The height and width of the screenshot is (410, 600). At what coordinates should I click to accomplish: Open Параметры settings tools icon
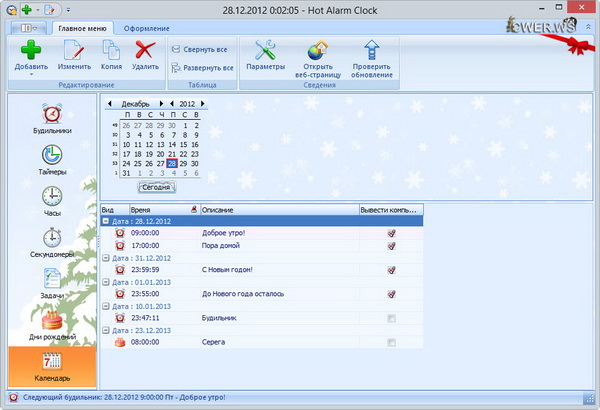click(x=265, y=50)
